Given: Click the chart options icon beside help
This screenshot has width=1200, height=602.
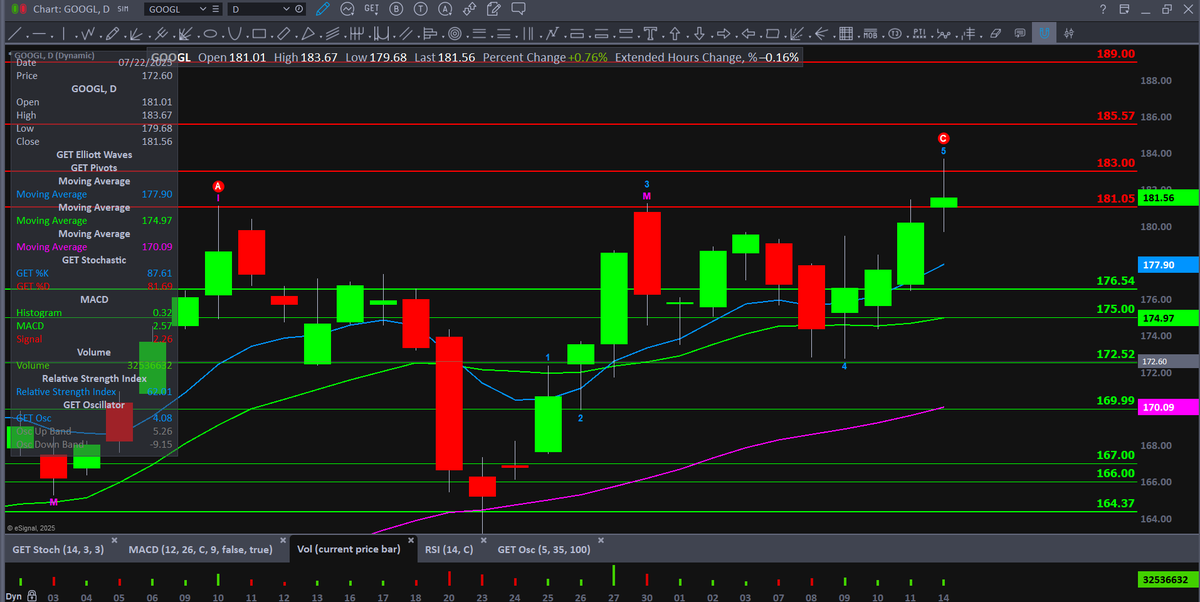Looking at the screenshot, I should point(1124,9).
